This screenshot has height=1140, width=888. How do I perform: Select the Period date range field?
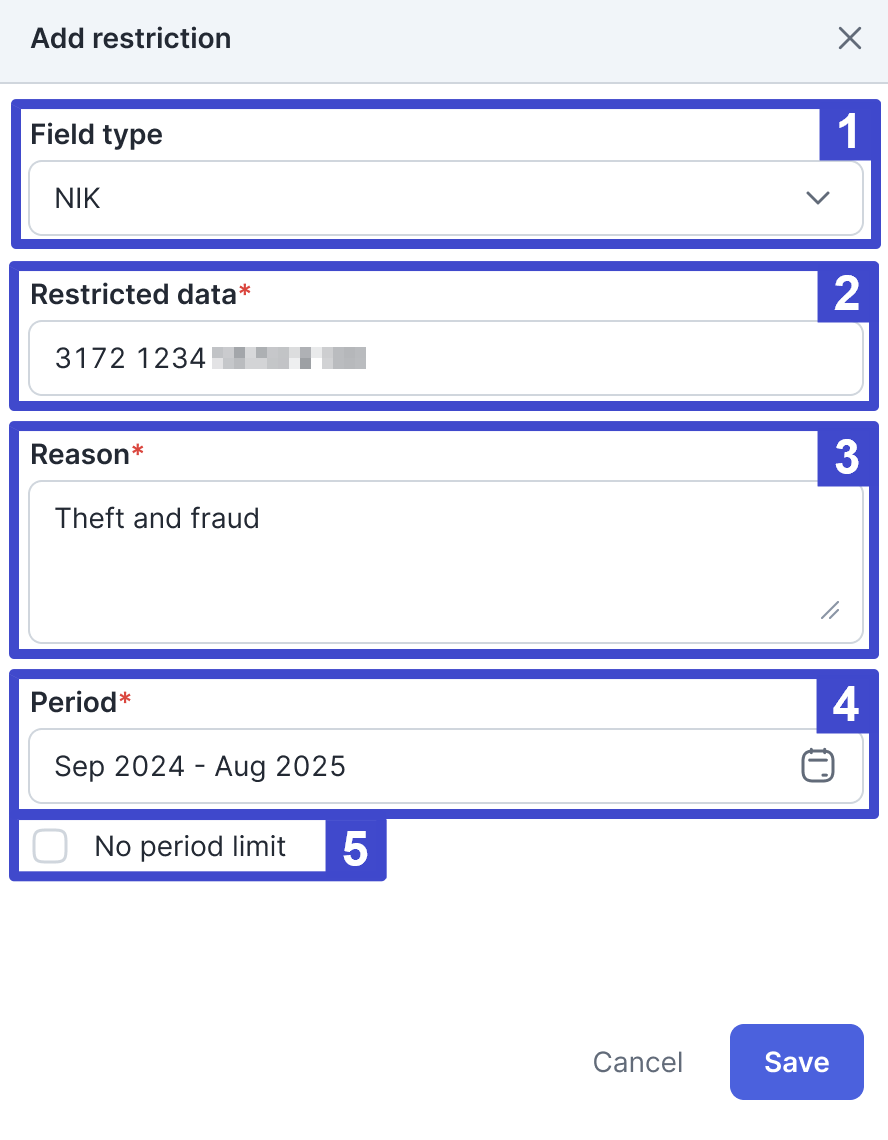click(446, 766)
